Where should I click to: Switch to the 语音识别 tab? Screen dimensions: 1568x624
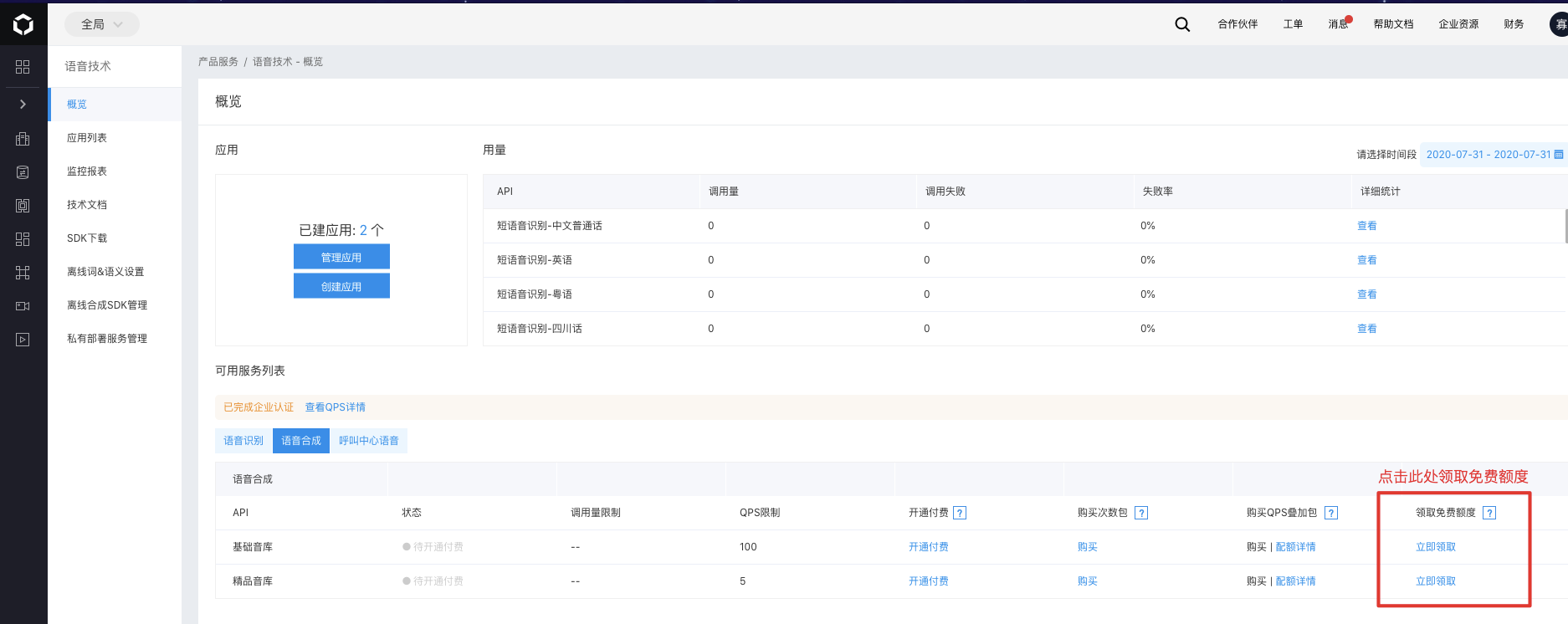pyautogui.click(x=243, y=441)
